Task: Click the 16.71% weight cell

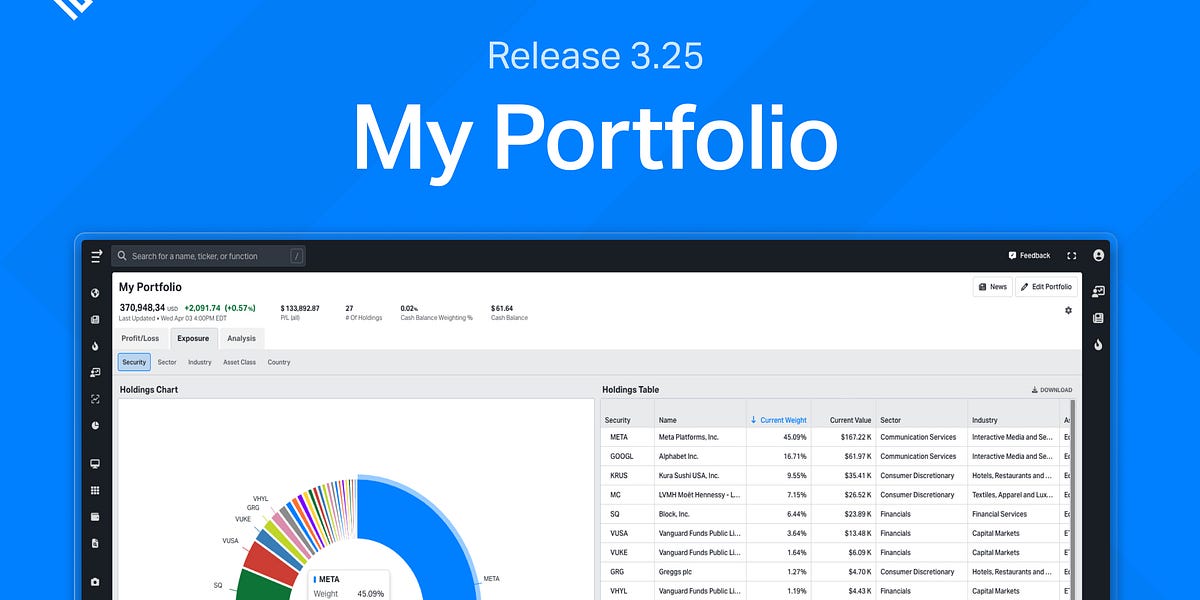Action: coord(778,456)
